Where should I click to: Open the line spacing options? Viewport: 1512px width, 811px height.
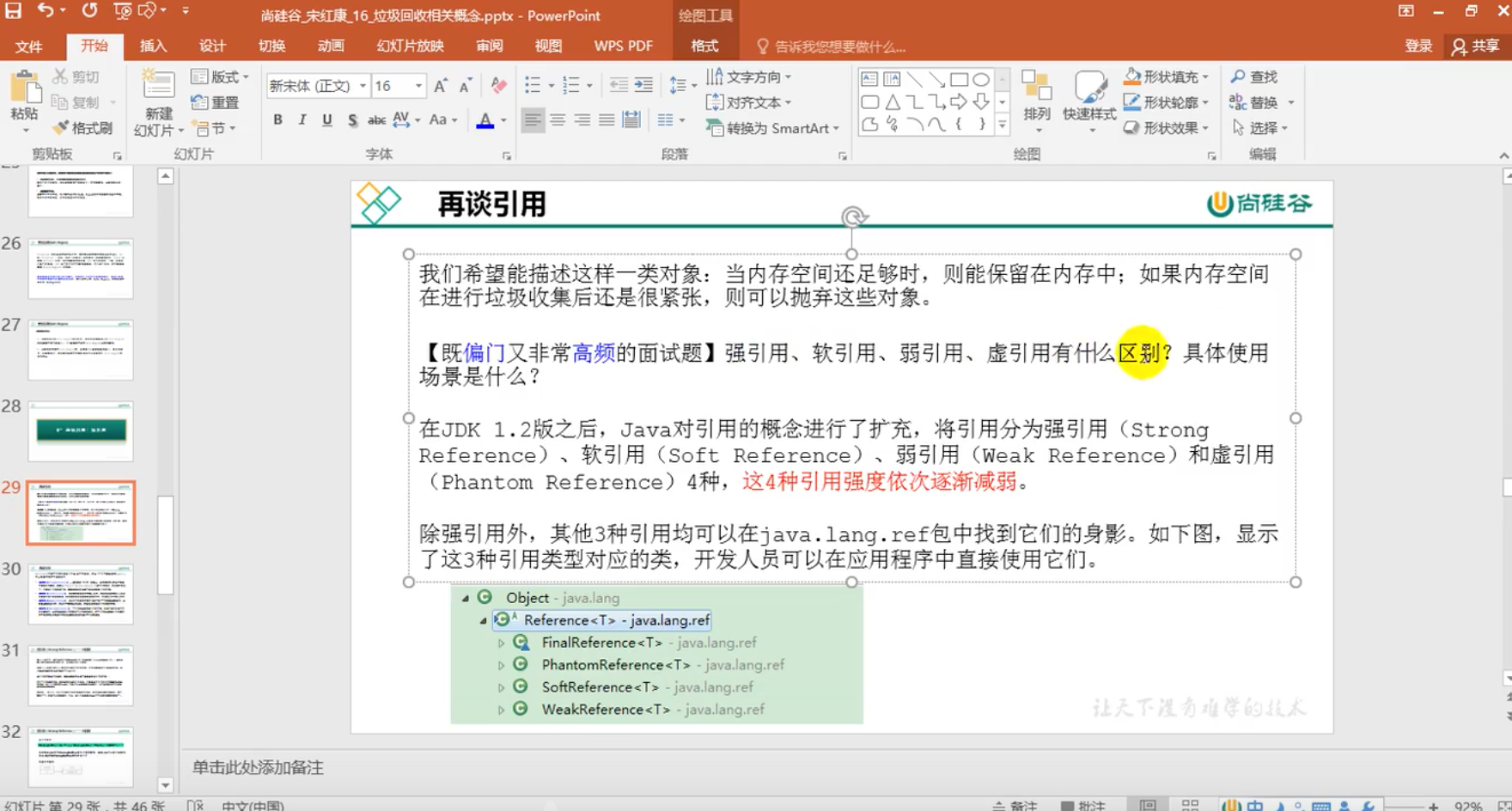682,85
